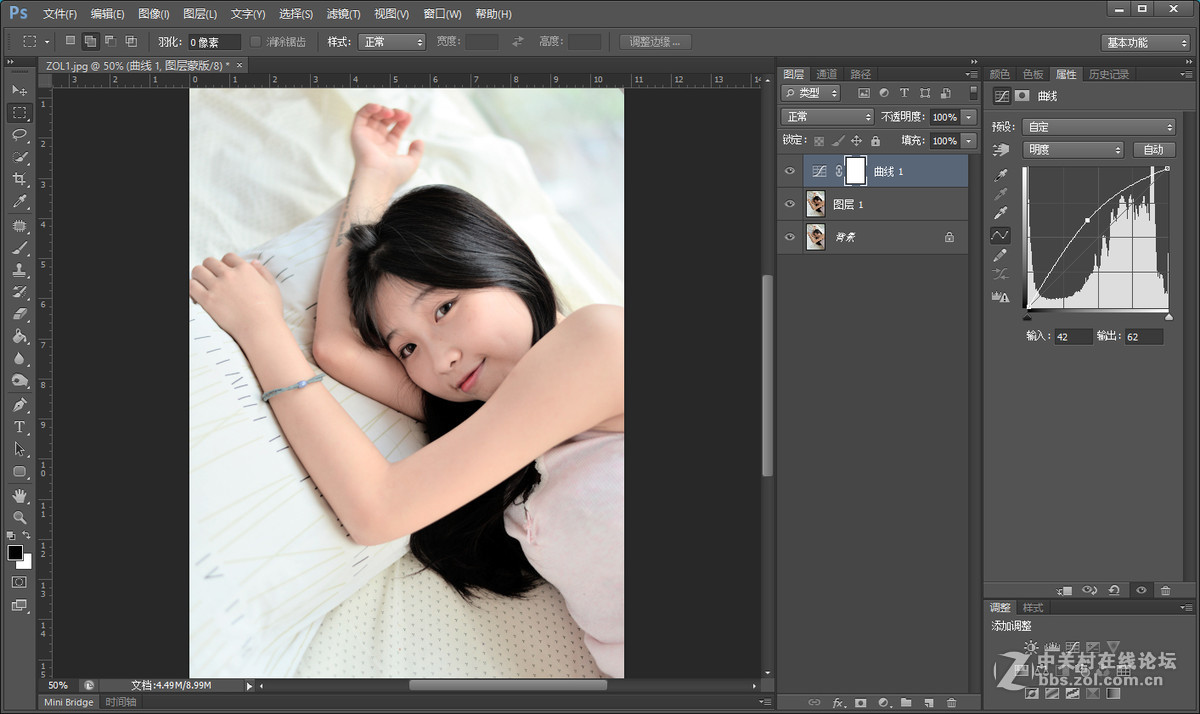Image resolution: width=1200 pixels, height=714 pixels.
Task: Toggle lock all padlock icon
Action: tap(875, 141)
